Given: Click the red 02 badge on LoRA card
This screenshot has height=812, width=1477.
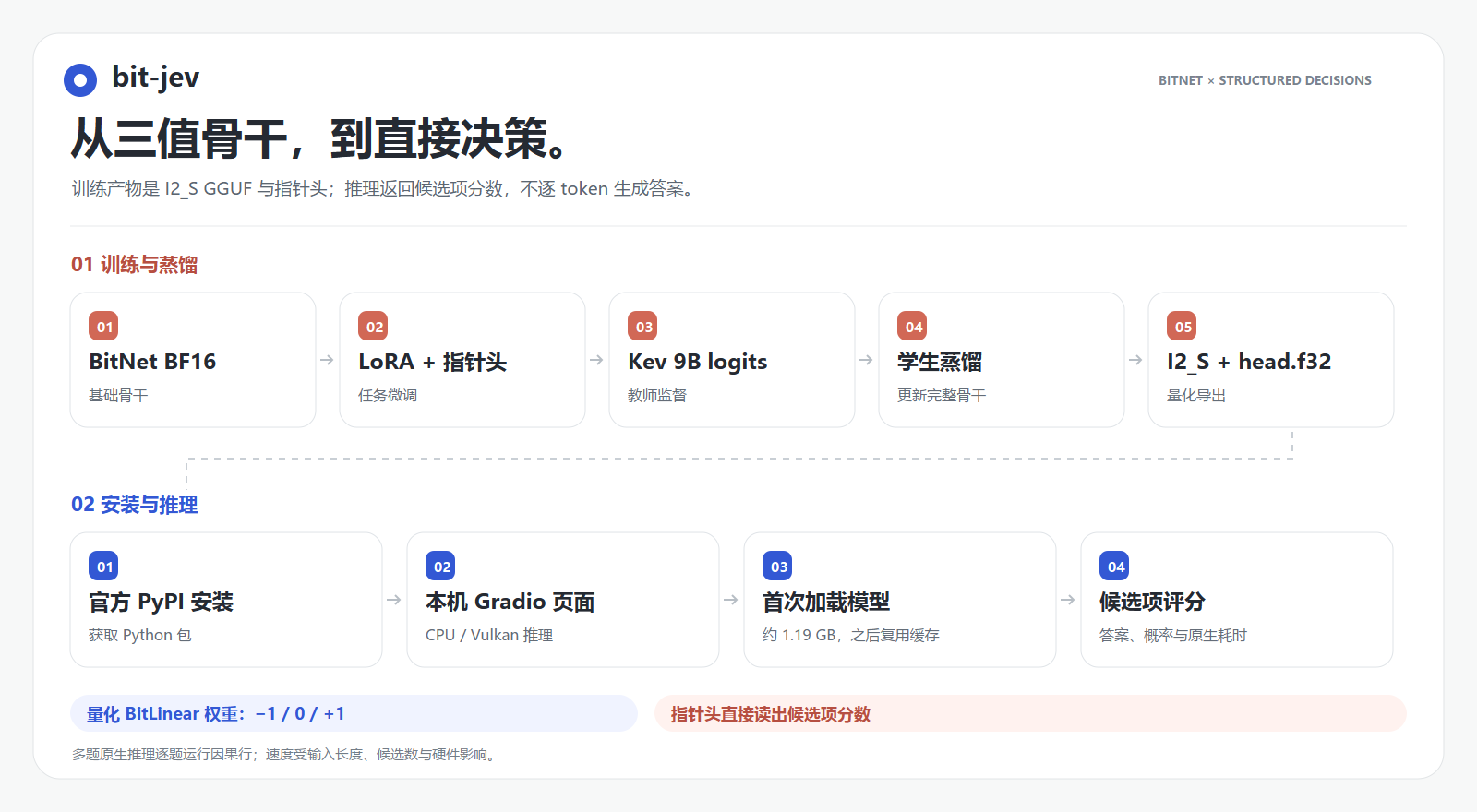Looking at the screenshot, I should [373, 327].
